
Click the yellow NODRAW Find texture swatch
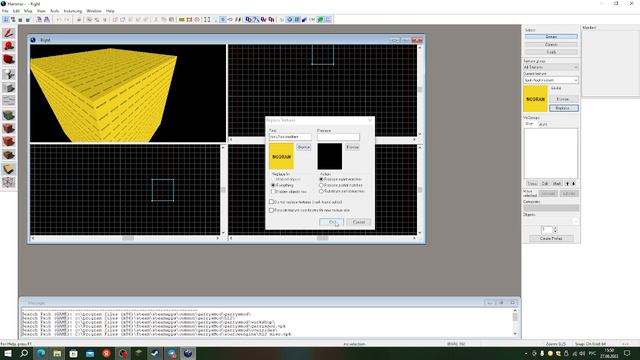point(282,156)
